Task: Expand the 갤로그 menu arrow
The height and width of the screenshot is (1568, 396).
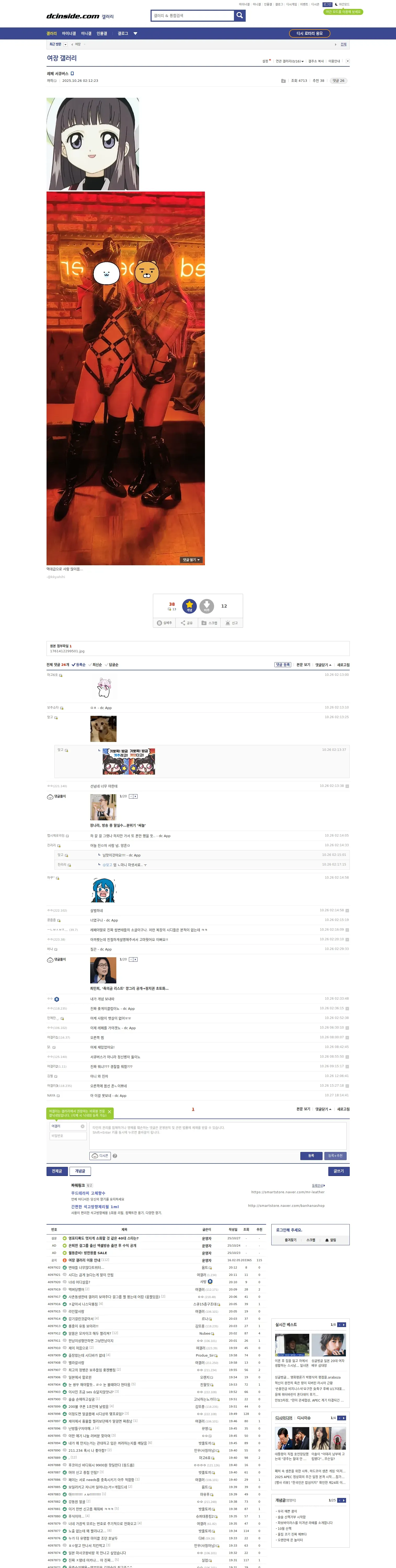Action: [x=135, y=33]
